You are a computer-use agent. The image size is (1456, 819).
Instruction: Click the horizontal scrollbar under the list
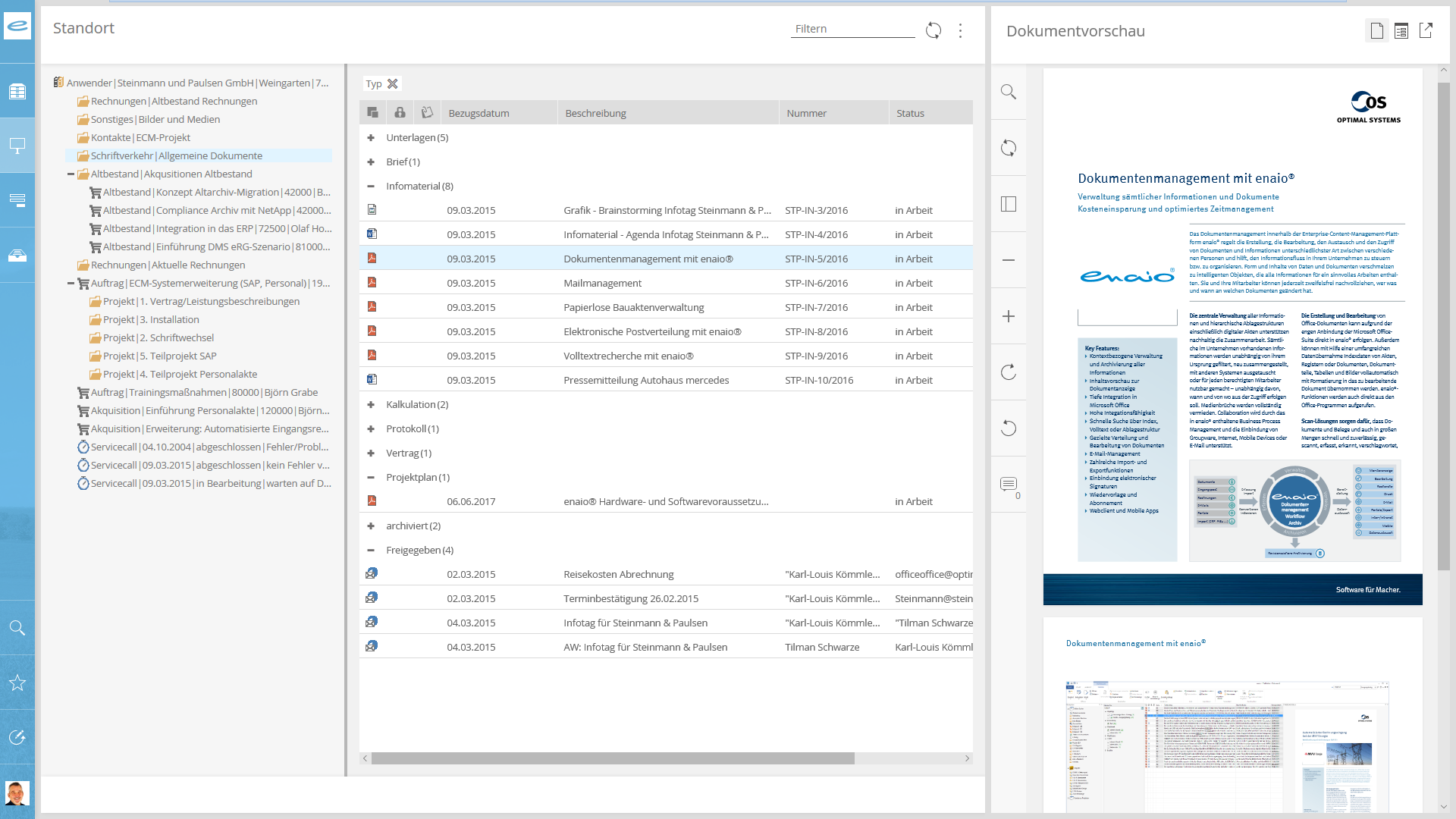612,758
